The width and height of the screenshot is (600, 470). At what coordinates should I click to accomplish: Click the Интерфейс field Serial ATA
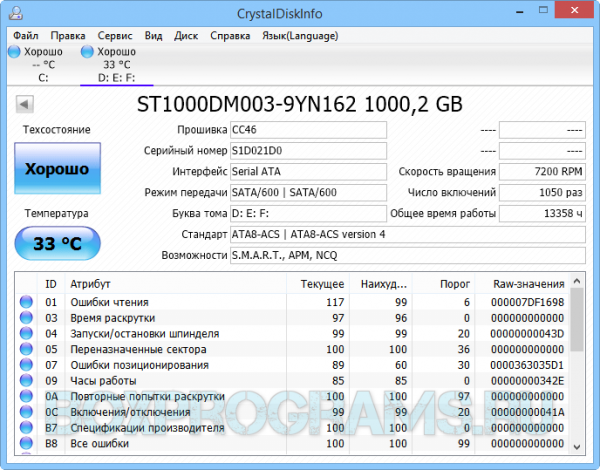tap(308, 171)
